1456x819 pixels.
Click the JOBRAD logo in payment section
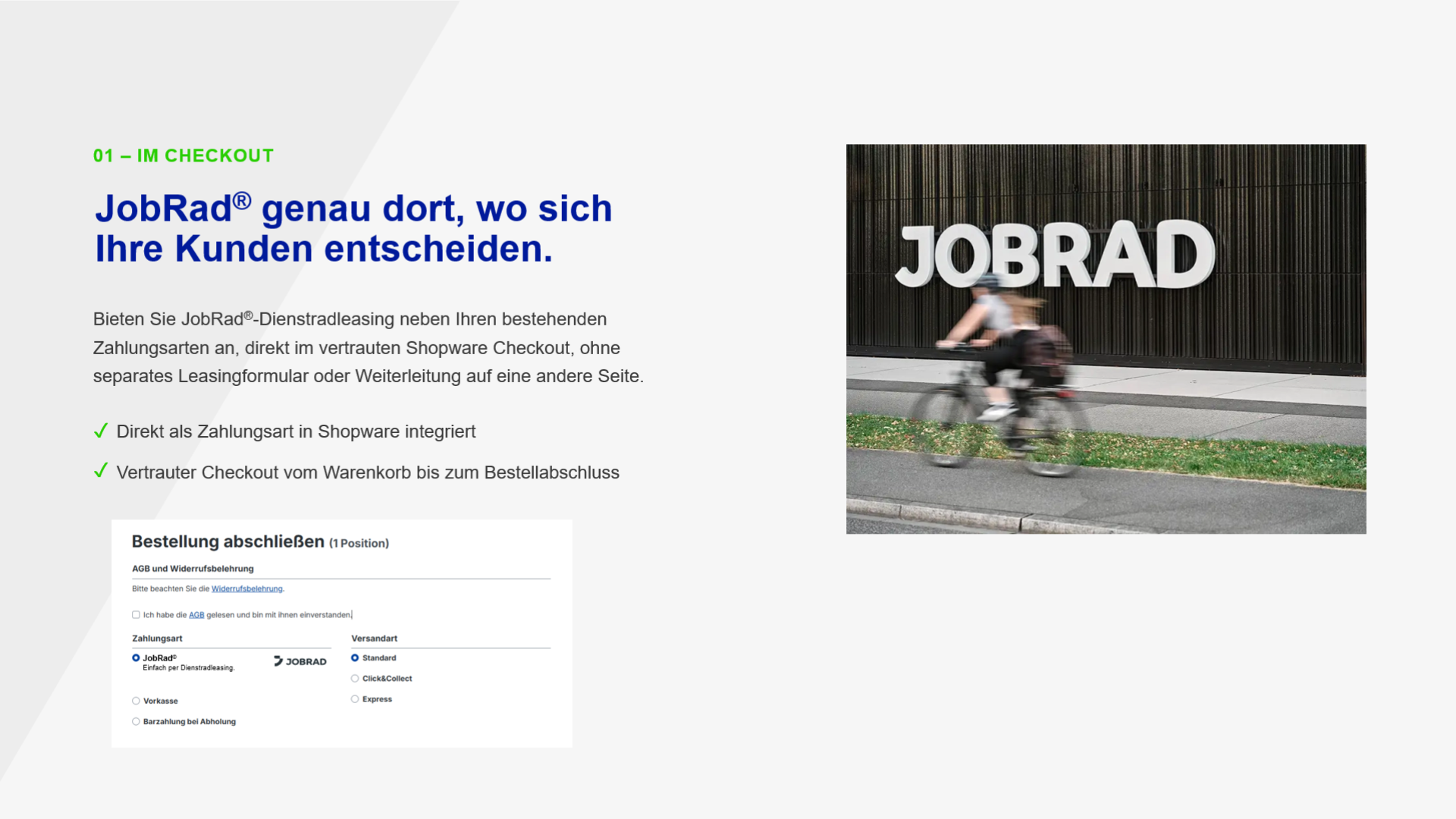click(x=300, y=661)
